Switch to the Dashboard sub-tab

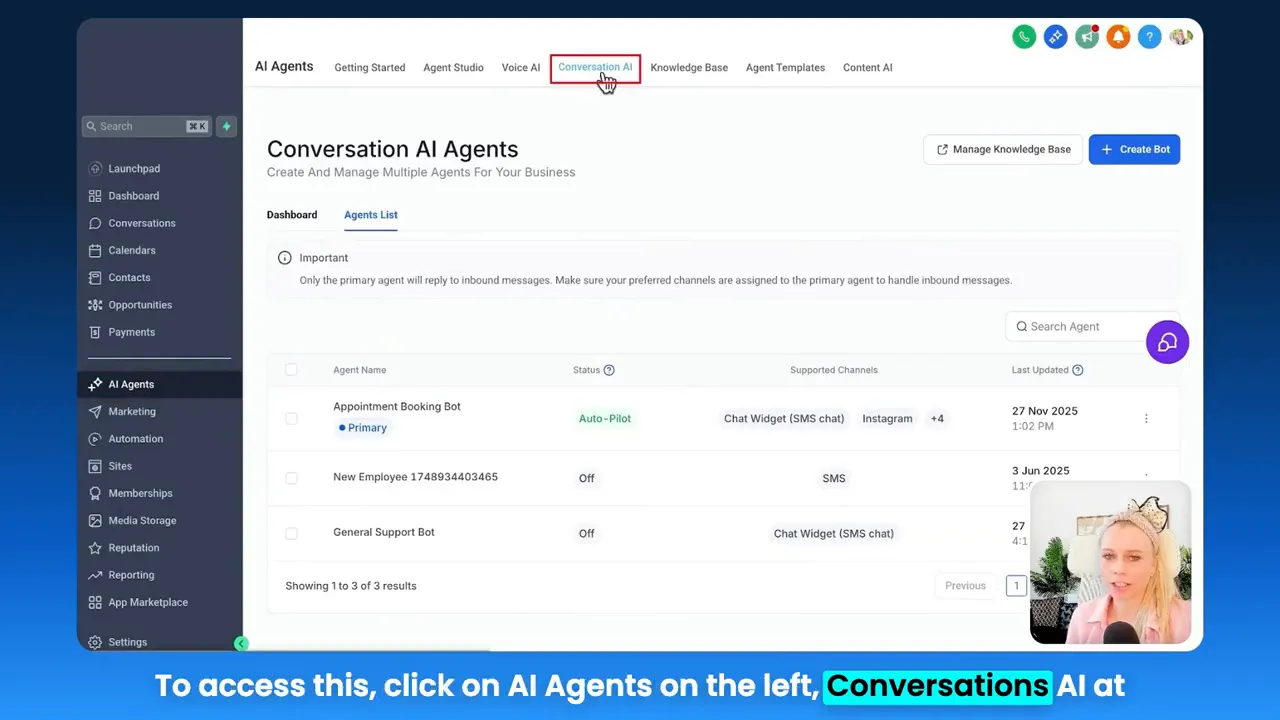click(292, 215)
